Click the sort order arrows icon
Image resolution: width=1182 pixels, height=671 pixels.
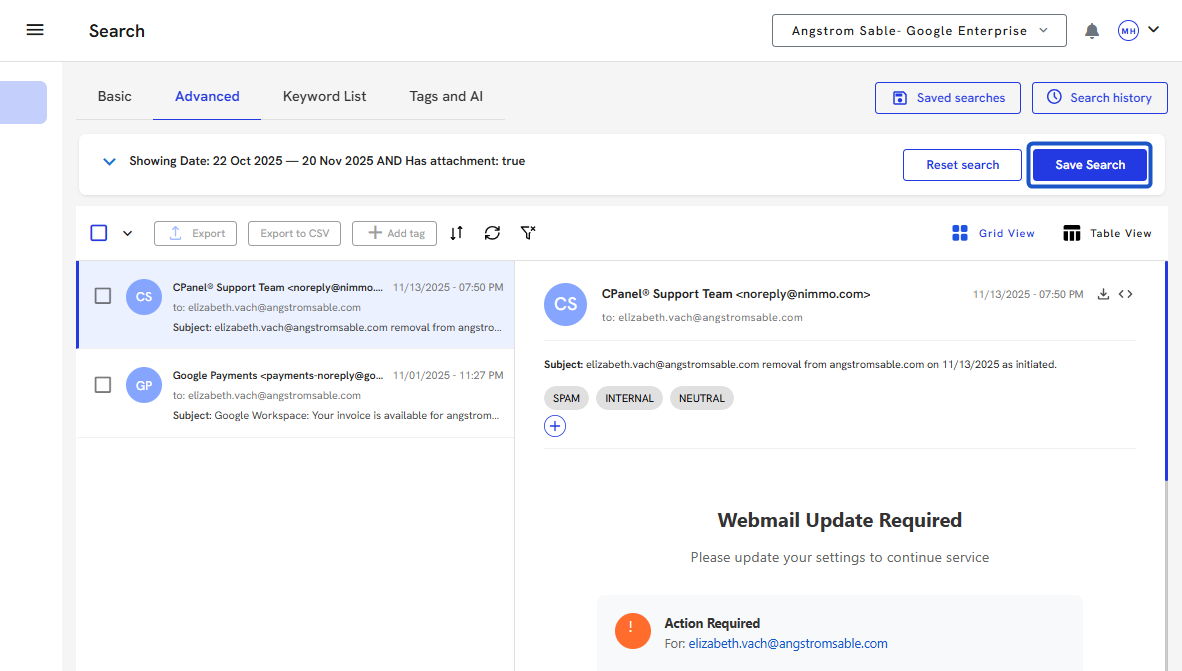[456, 233]
